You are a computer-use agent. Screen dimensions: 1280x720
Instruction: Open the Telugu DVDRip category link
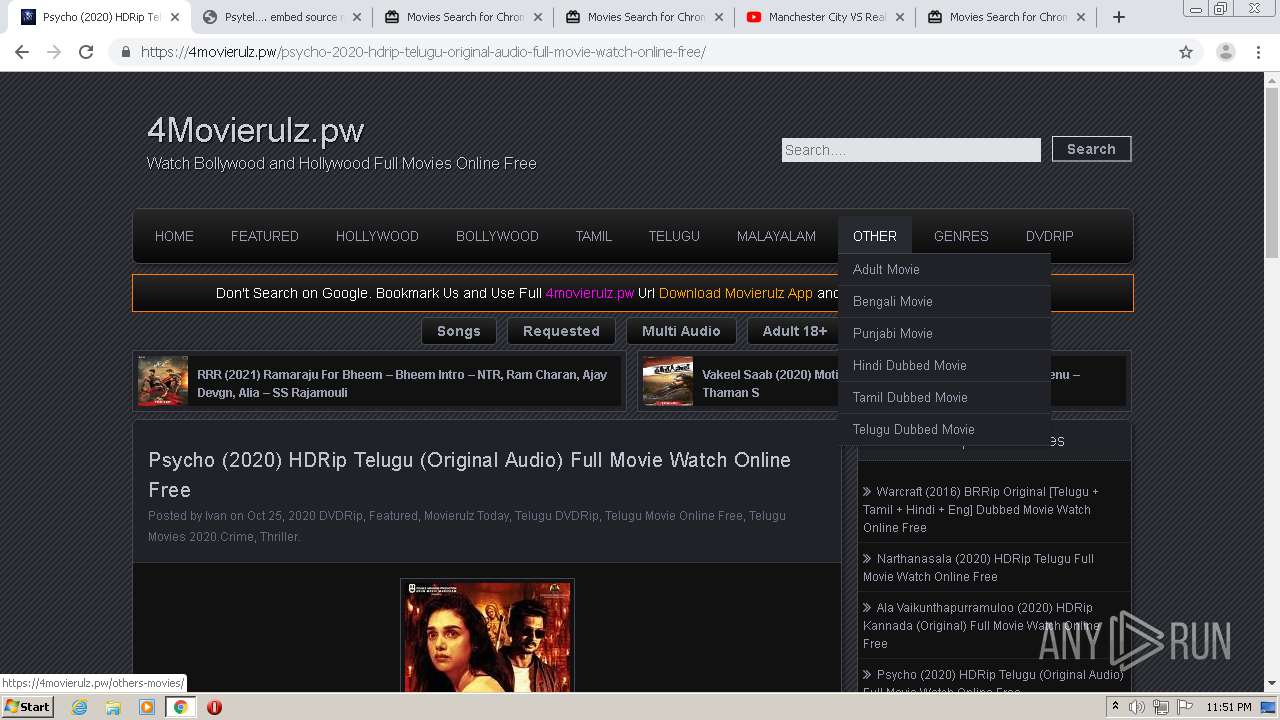tap(556, 516)
